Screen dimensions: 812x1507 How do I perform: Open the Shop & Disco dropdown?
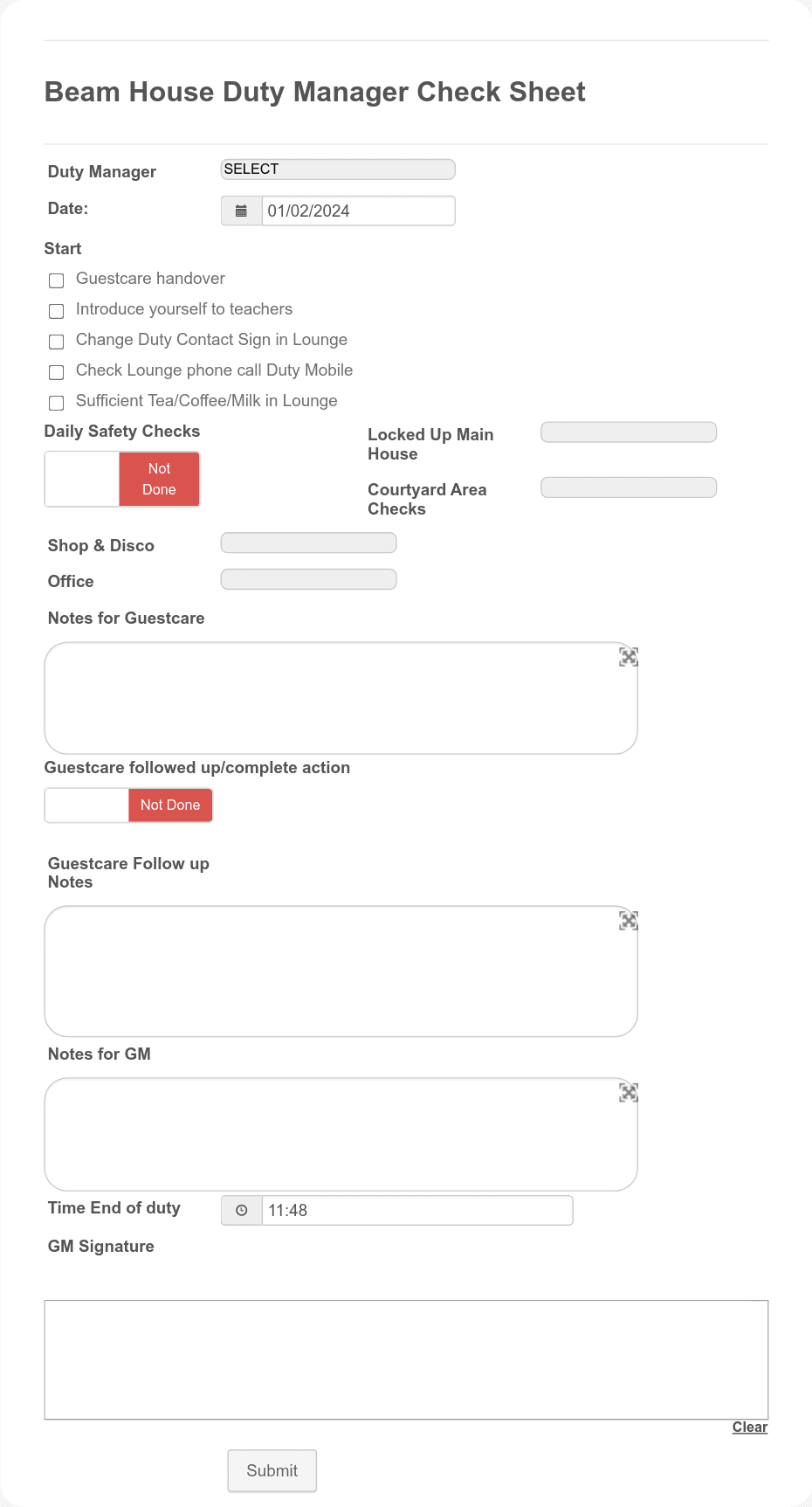point(309,543)
